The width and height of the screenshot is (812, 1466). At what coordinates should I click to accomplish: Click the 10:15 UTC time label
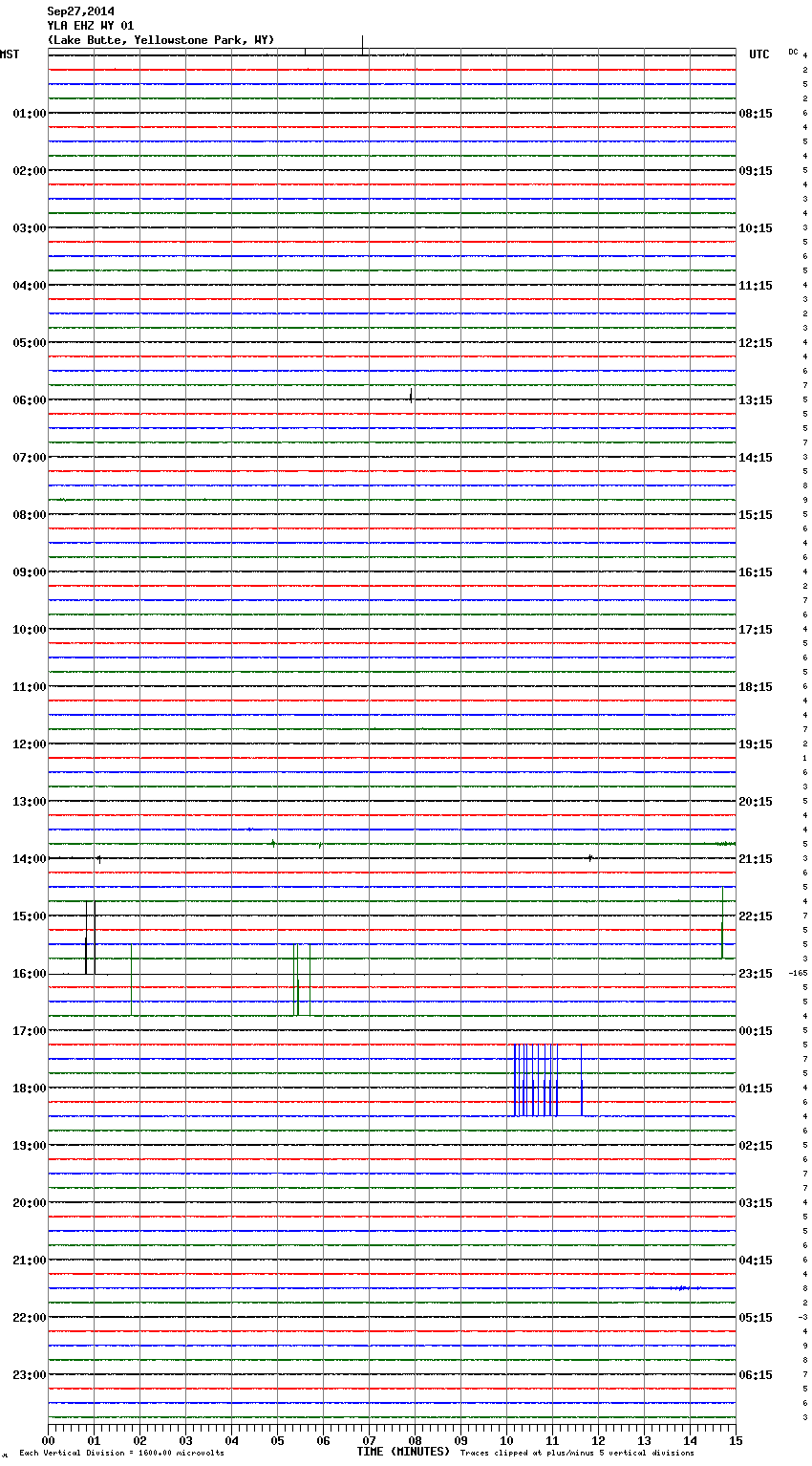pyautogui.click(x=756, y=228)
